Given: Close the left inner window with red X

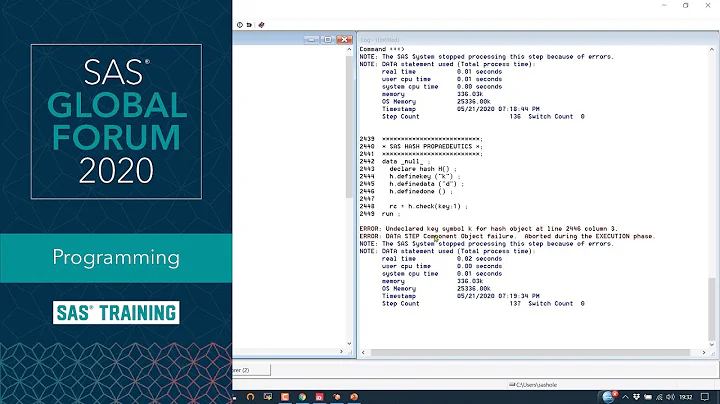Looking at the screenshot, I should [344, 40].
